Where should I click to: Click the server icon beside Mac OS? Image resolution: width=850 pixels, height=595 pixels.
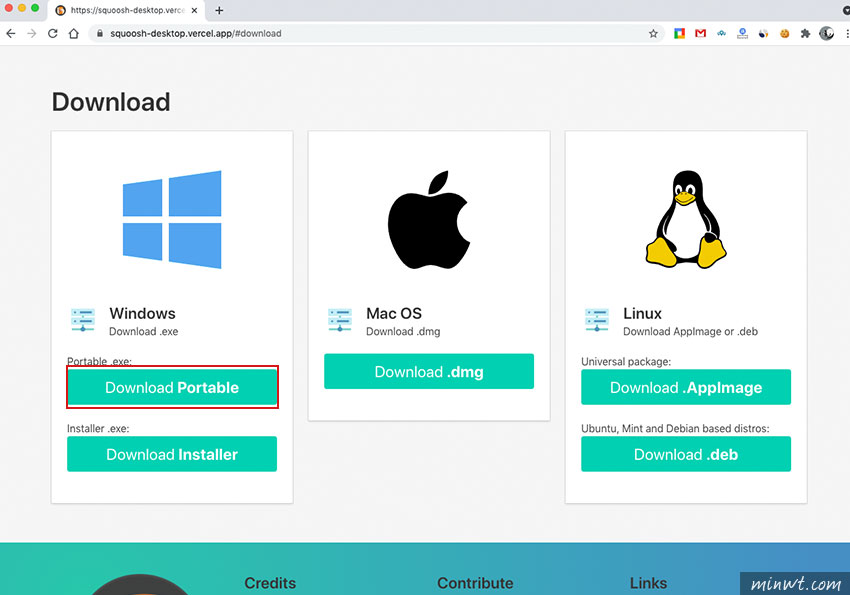340,320
